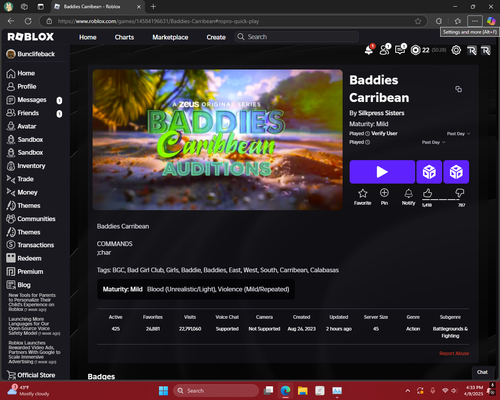Turn on Notify for this game
Screen dimensions: 500x400
pyautogui.click(x=408, y=197)
